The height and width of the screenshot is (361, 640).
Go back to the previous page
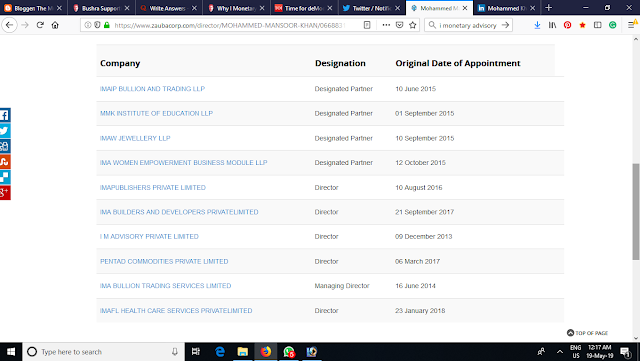tap(9, 25)
